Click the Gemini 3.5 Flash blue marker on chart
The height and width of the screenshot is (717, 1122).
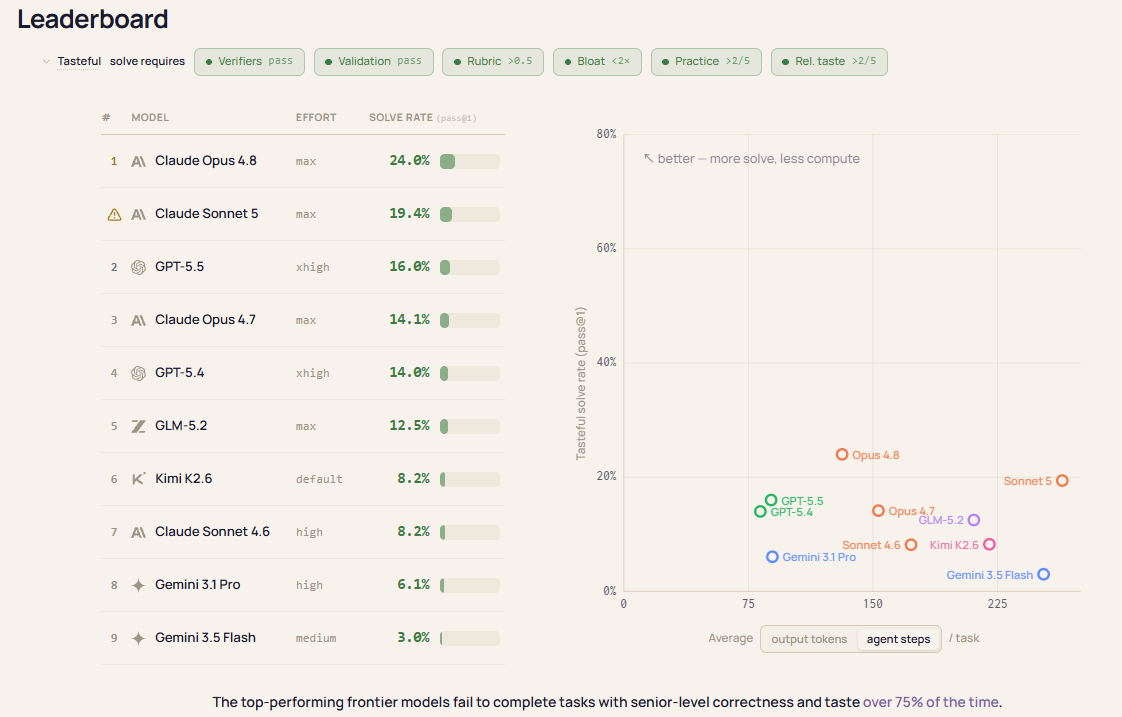tap(1044, 575)
